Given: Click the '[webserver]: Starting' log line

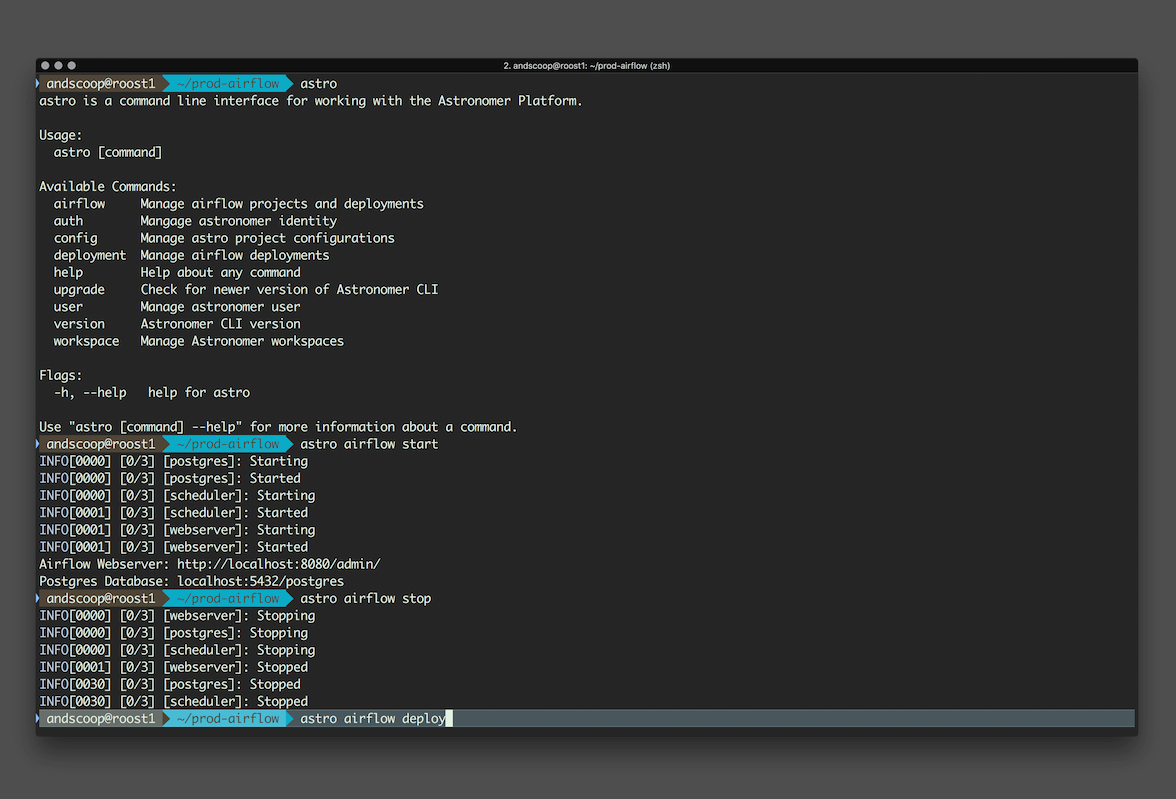Looking at the screenshot, I should (x=178, y=530).
